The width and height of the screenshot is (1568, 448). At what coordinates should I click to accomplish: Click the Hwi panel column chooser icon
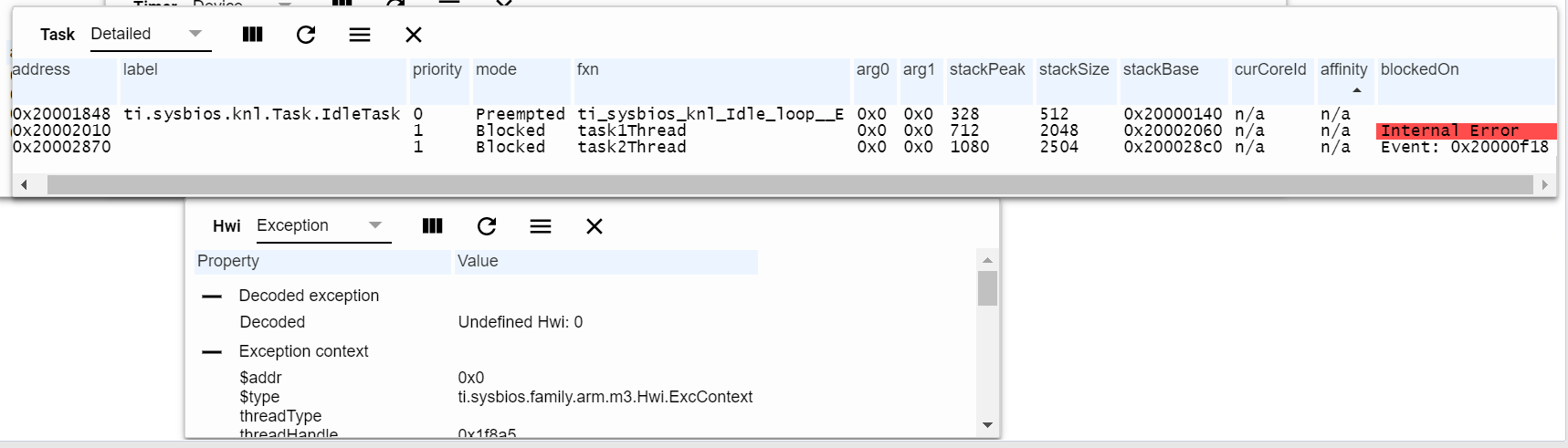pos(433,226)
